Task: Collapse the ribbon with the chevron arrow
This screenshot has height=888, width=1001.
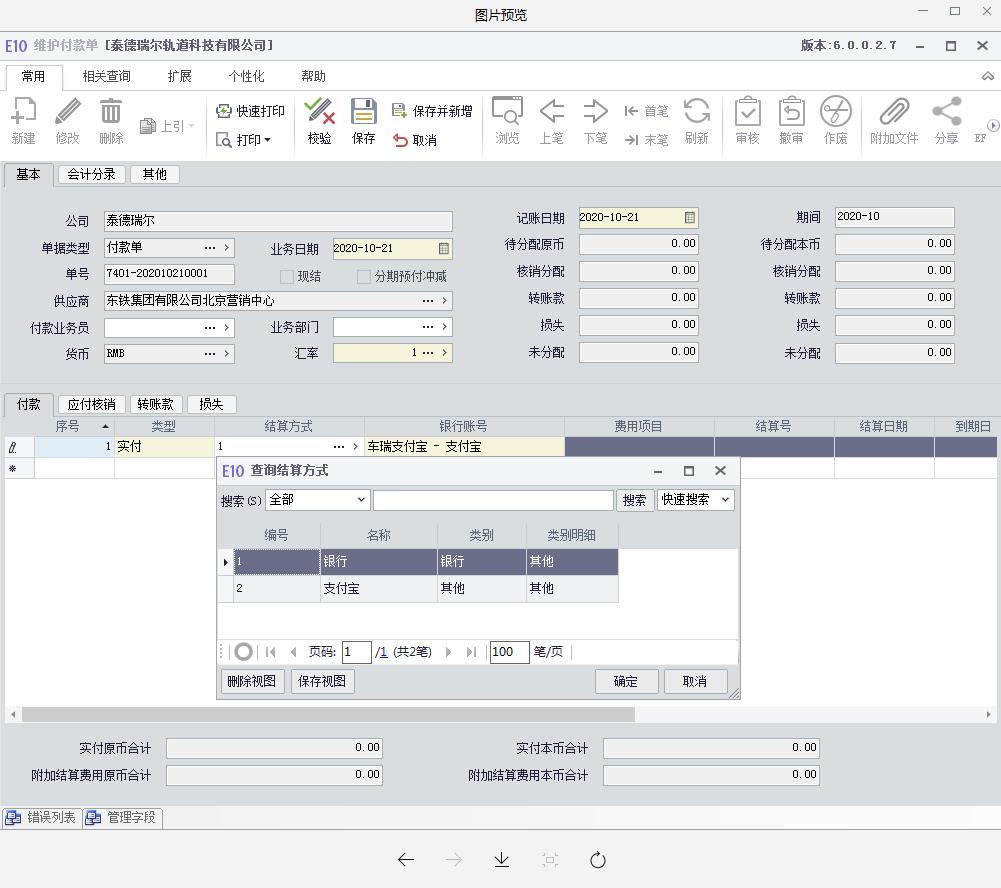Action: (x=988, y=76)
